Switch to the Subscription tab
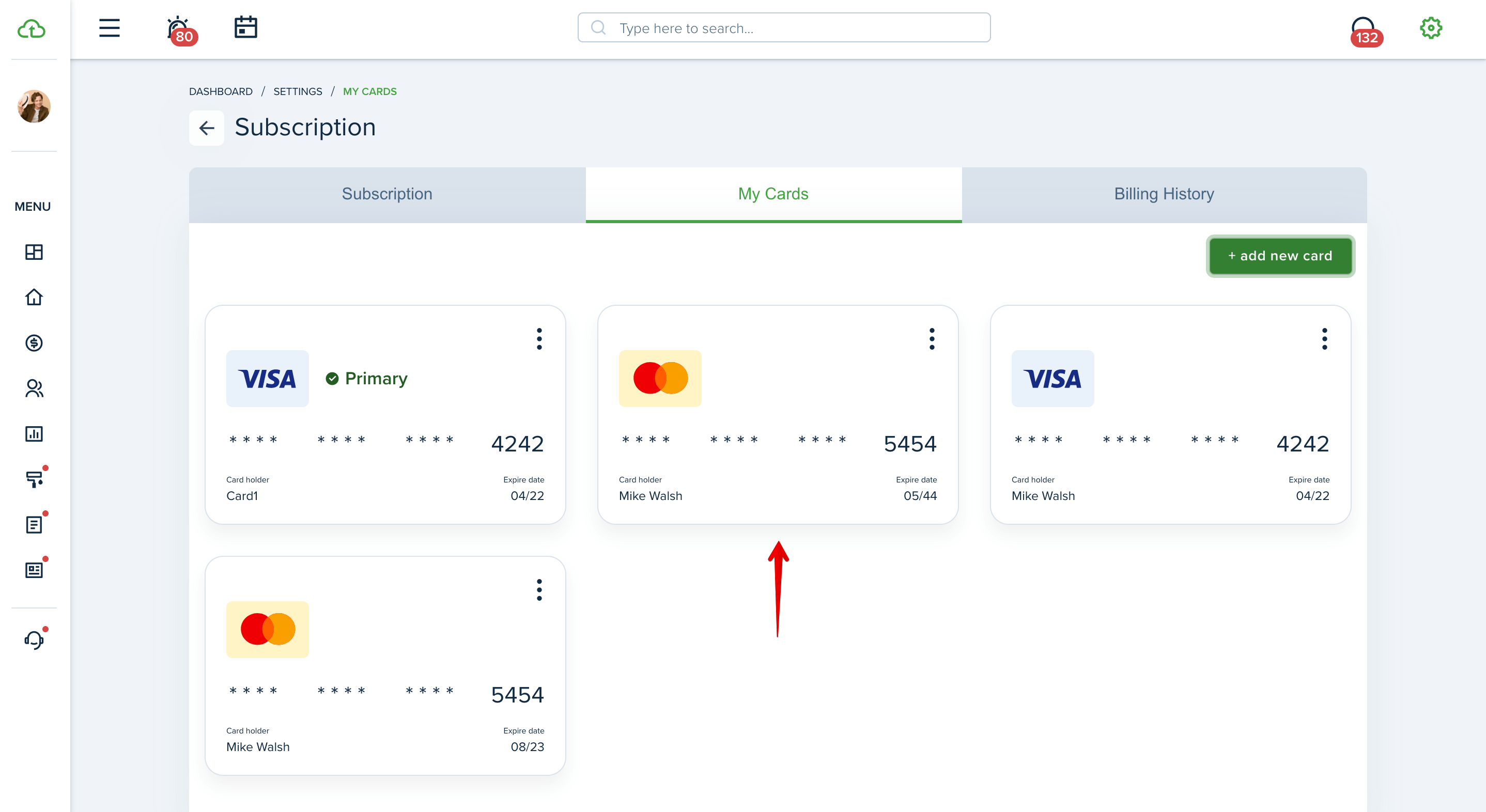The width and height of the screenshot is (1486, 812). (387, 194)
